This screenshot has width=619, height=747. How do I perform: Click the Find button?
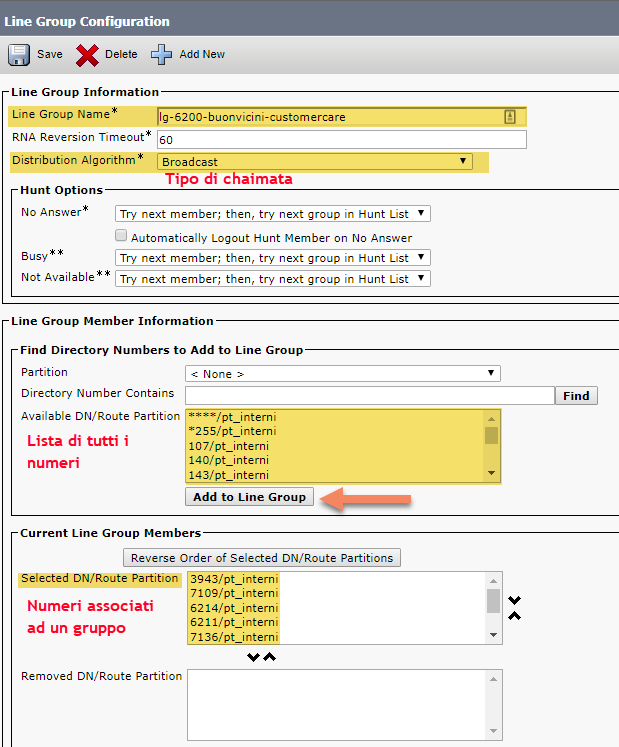click(576, 395)
